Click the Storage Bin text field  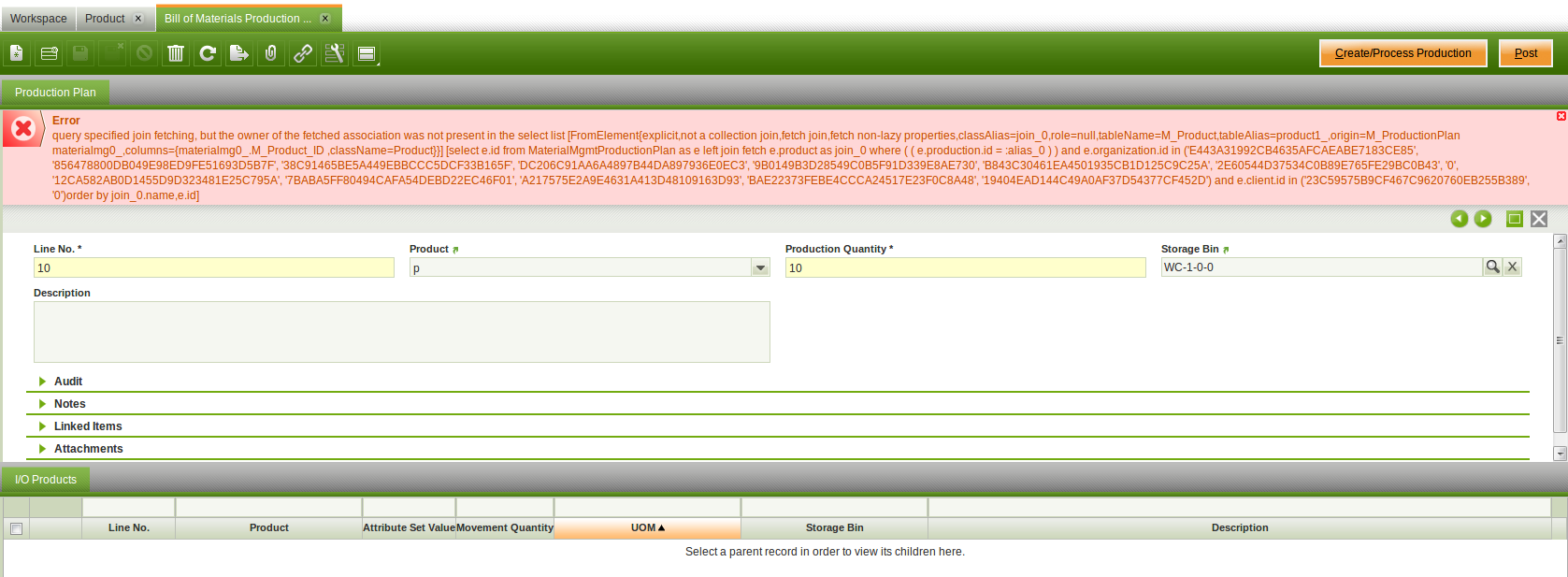pos(1321,267)
